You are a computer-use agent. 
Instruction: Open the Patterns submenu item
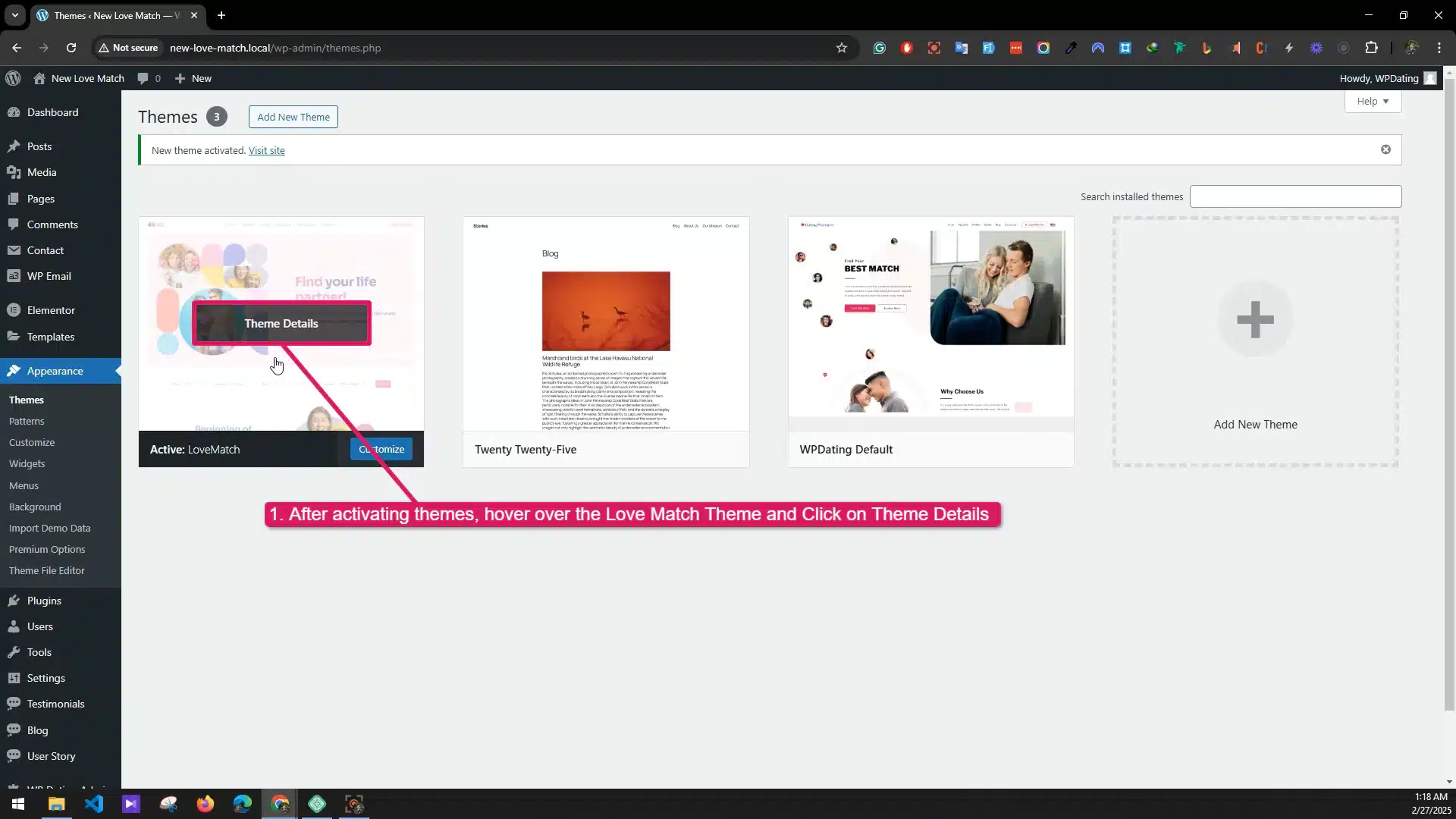coord(27,421)
